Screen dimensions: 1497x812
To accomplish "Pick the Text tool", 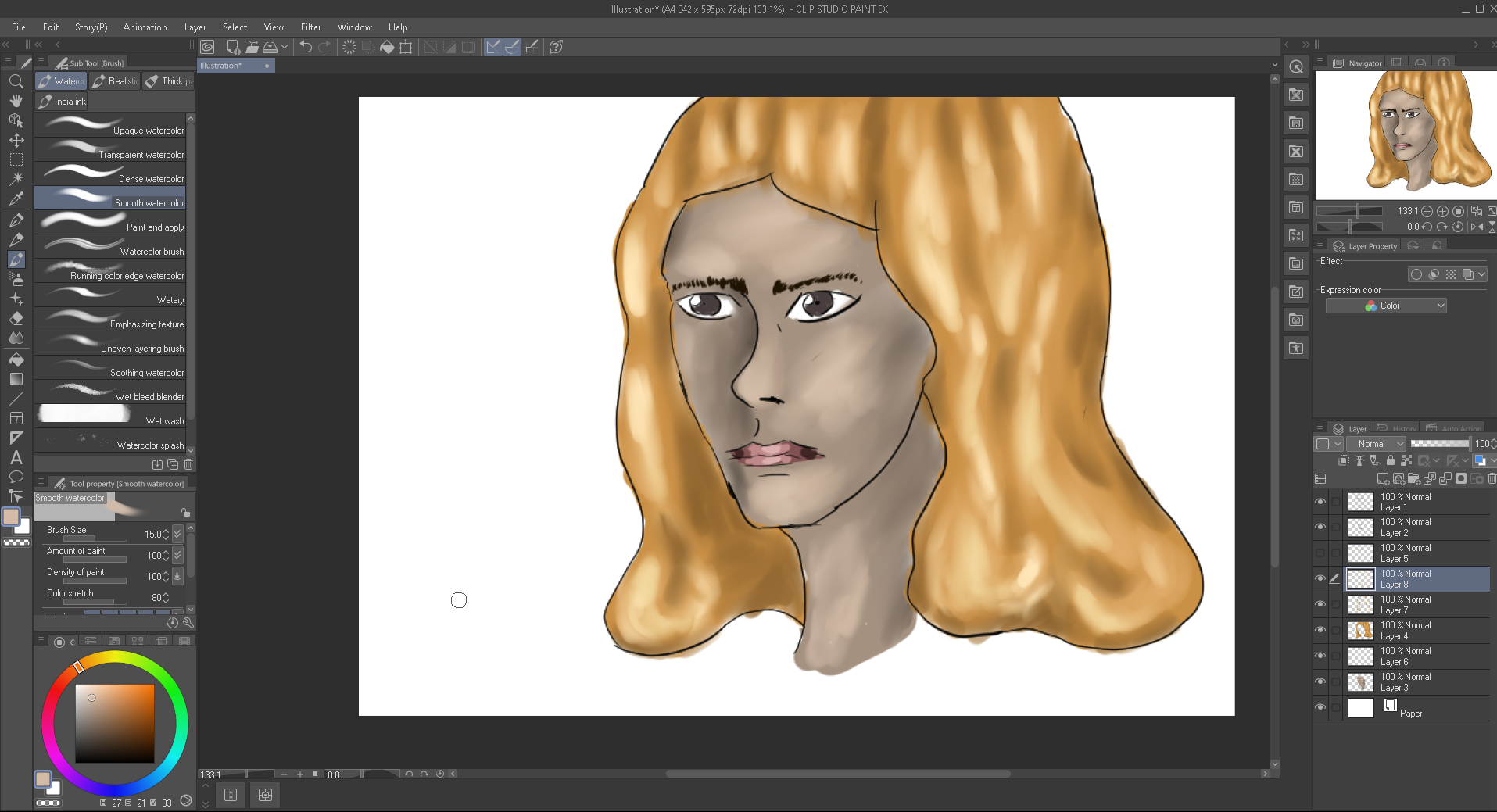I will [16, 458].
